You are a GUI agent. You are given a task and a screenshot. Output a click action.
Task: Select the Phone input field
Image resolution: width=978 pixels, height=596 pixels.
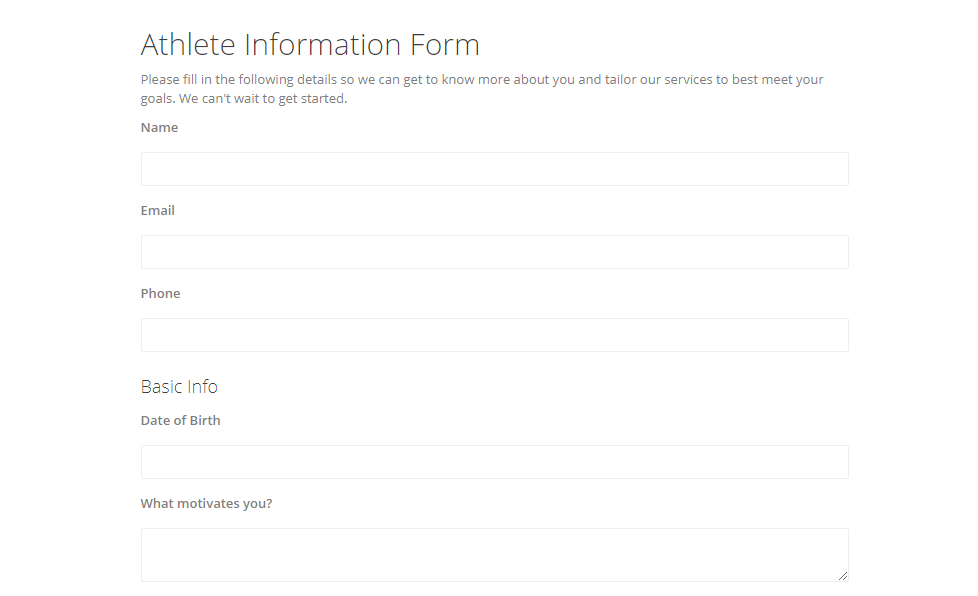494,334
